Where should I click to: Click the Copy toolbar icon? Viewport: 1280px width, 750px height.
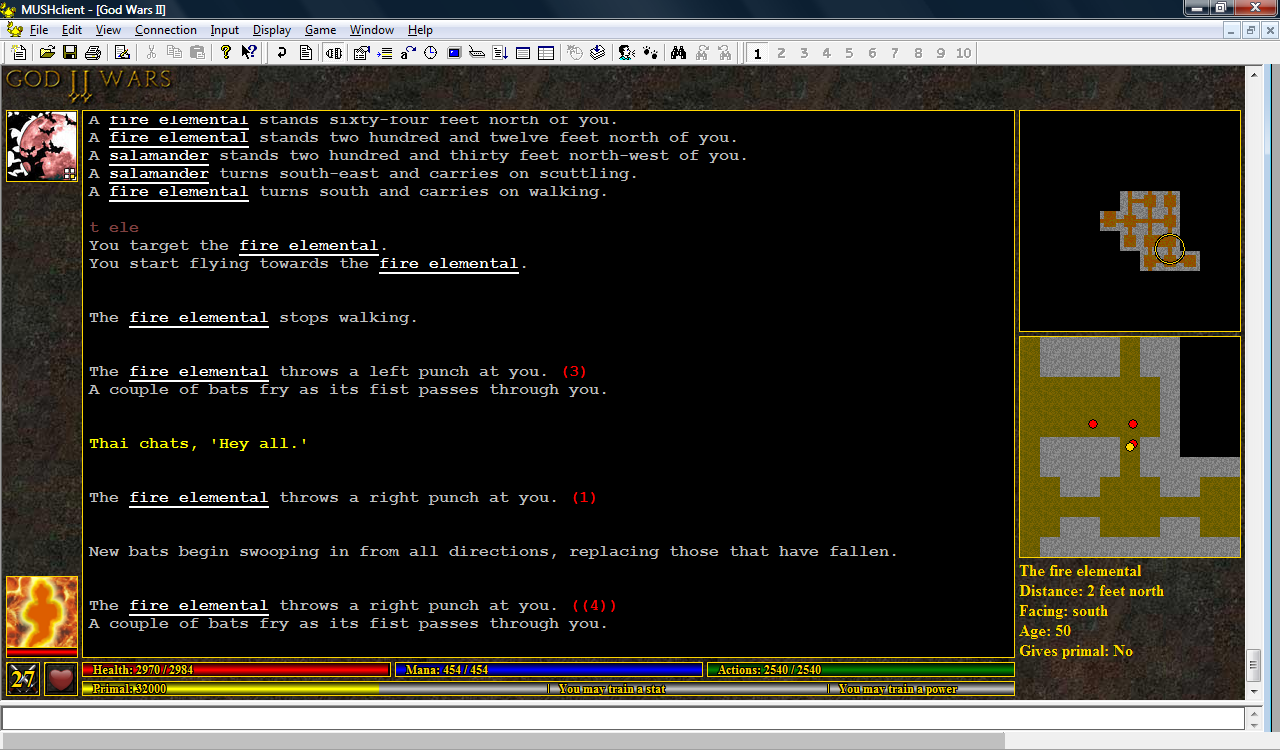(174, 53)
